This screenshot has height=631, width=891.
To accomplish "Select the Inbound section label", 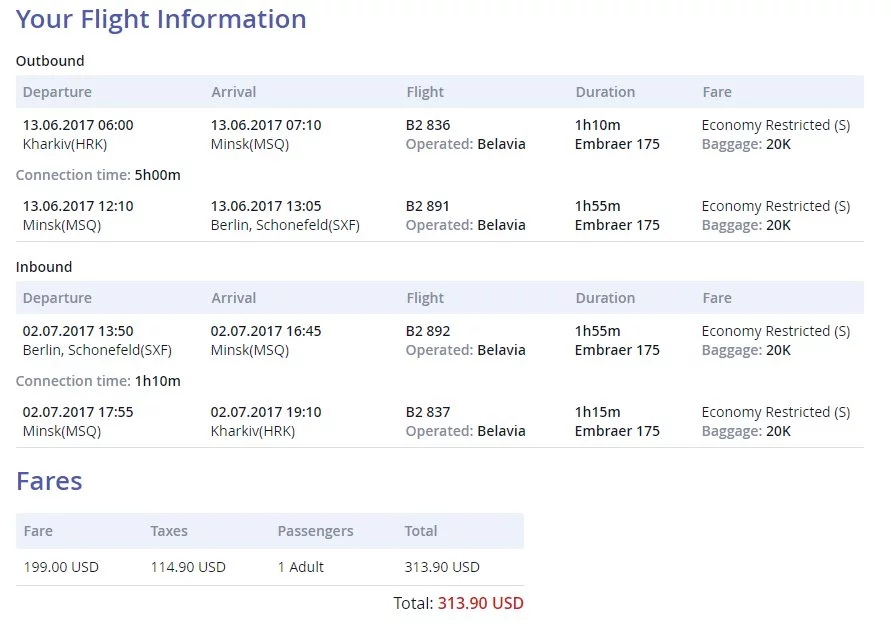I will 44,267.
